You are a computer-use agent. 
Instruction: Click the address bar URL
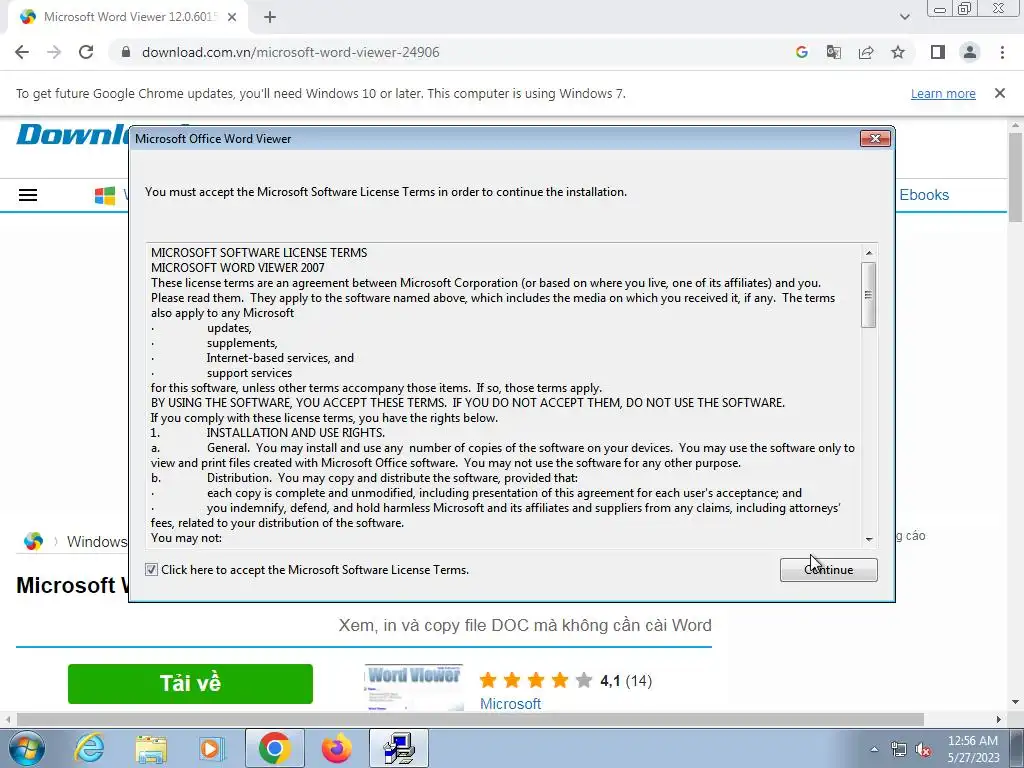click(291, 52)
